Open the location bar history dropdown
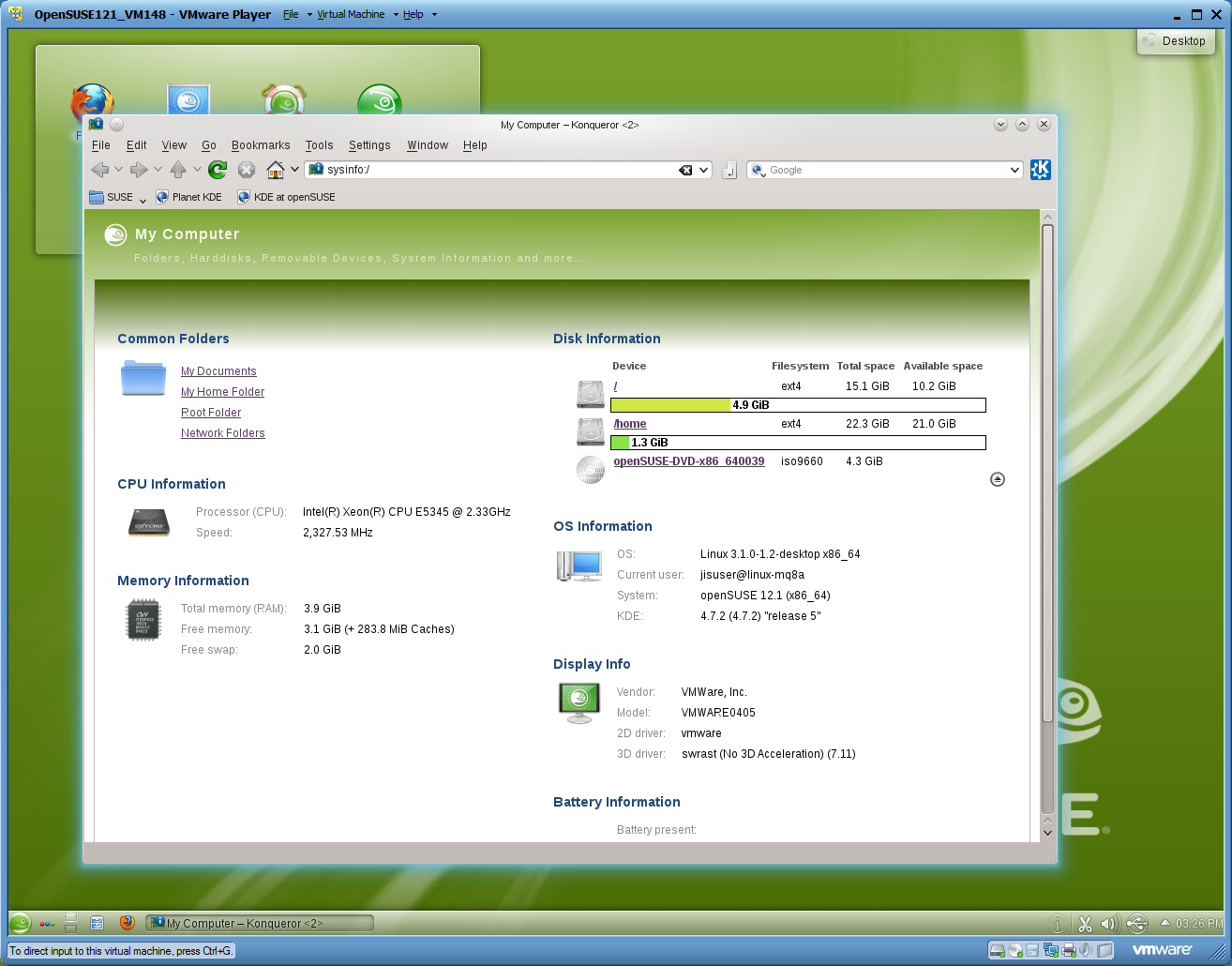Screen dimensions: 1232x966 (703, 170)
